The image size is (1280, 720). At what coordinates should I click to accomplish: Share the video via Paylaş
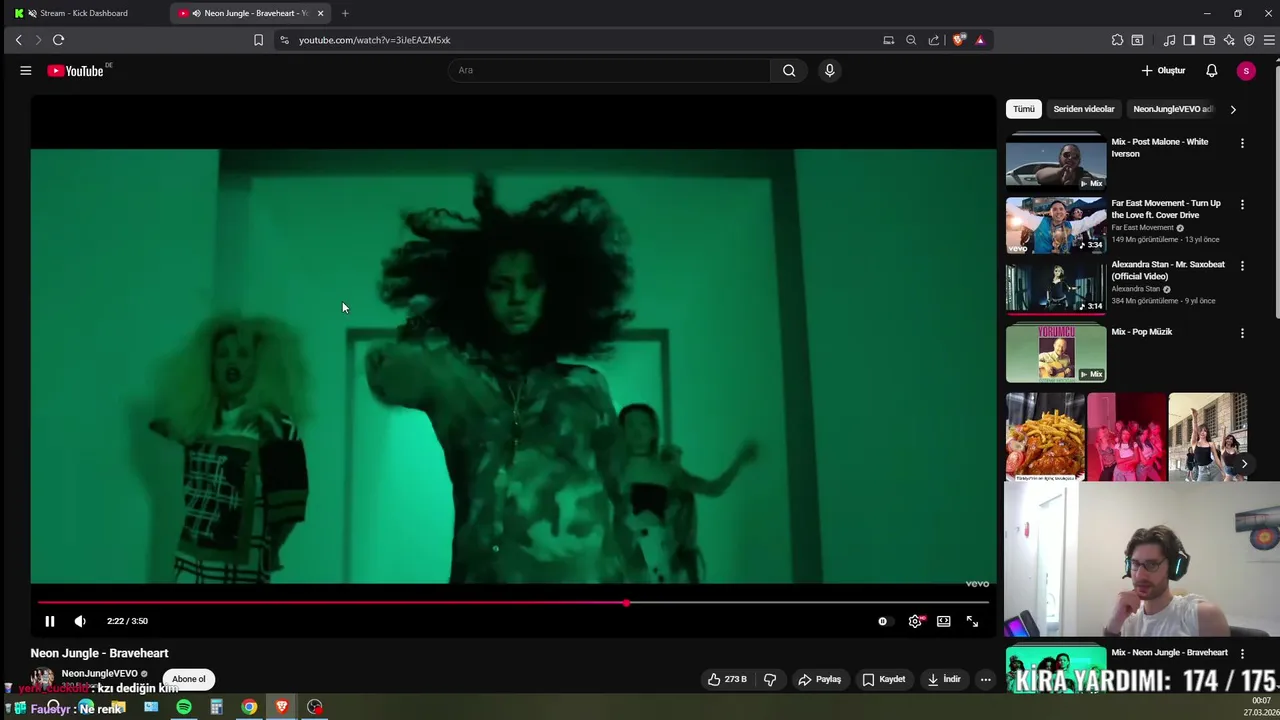[819, 679]
